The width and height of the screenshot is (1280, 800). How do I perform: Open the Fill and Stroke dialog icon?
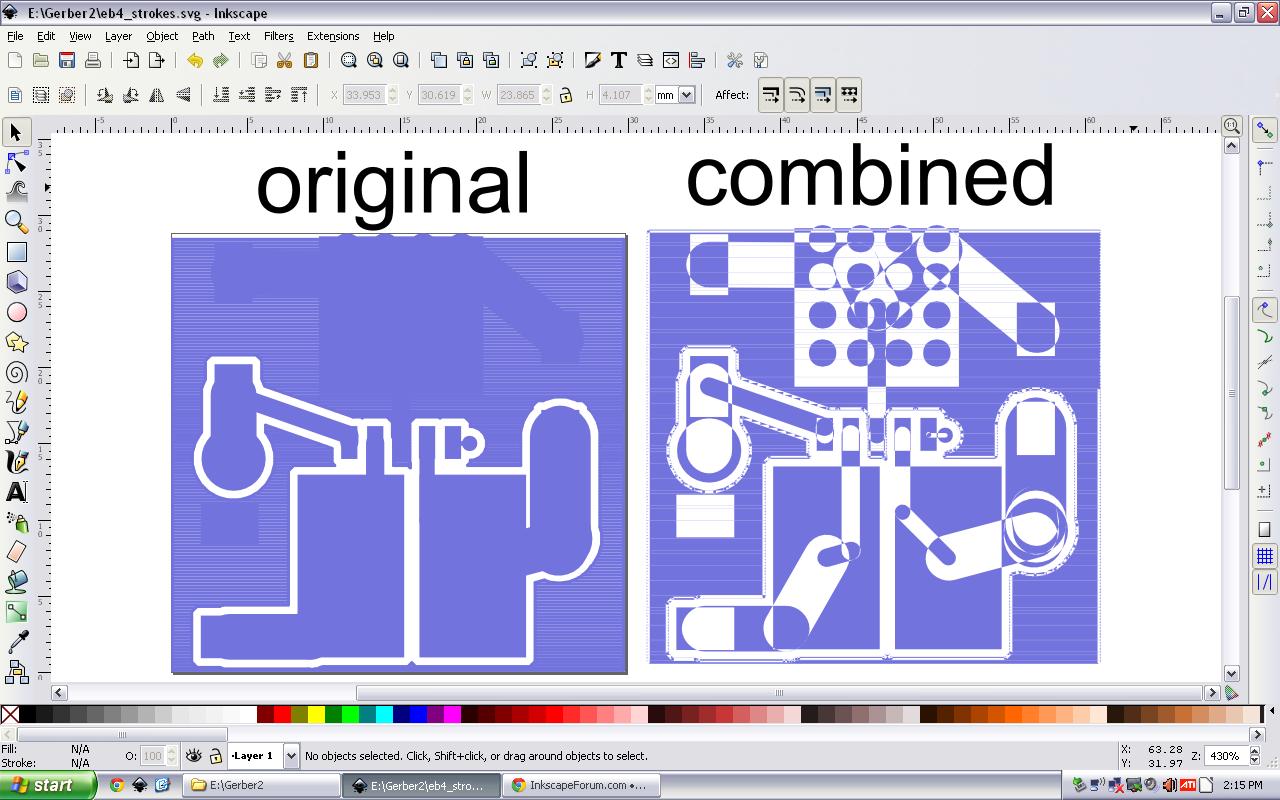pos(593,59)
